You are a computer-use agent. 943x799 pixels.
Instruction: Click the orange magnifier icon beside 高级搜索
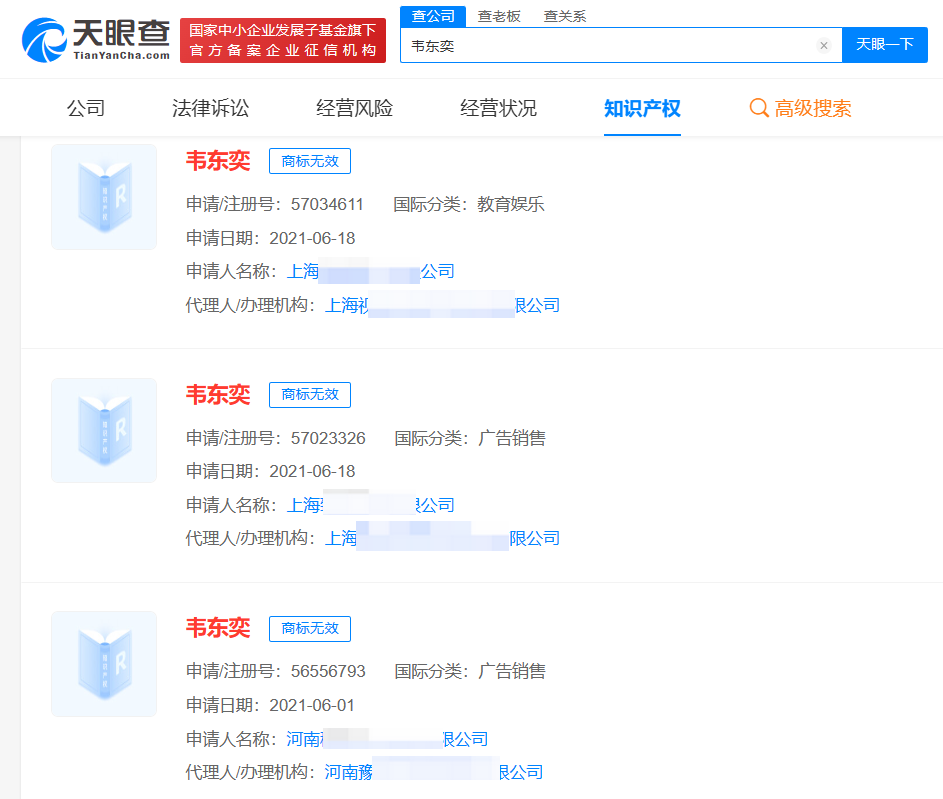point(758,107)
